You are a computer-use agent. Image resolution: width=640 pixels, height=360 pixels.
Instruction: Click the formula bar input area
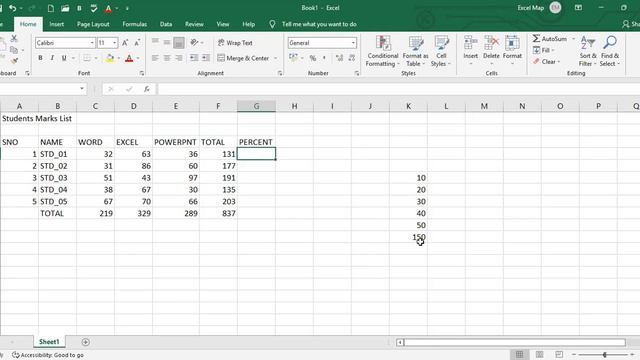pyautogui.click(x=398, y=89)
